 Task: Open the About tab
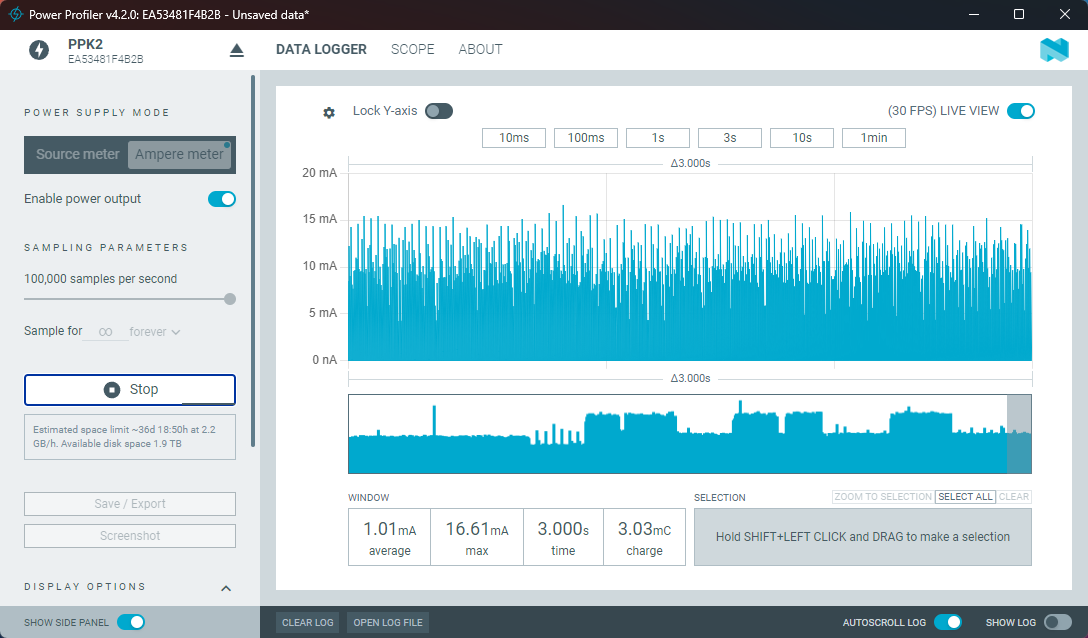pos(480,49)
